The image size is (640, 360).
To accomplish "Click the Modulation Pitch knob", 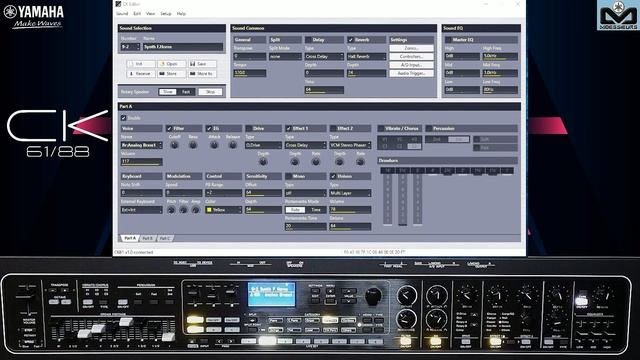I will (x=171, y=210).
